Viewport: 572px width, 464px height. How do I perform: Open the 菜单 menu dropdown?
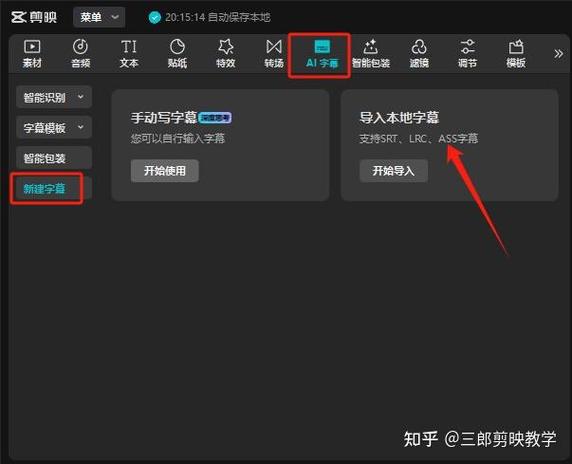[99, 17]
